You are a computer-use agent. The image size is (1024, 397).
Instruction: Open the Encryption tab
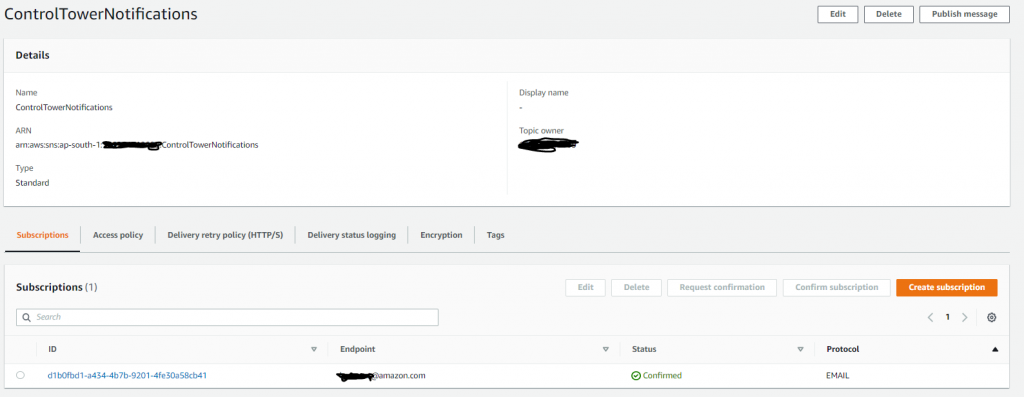point(441,235)
